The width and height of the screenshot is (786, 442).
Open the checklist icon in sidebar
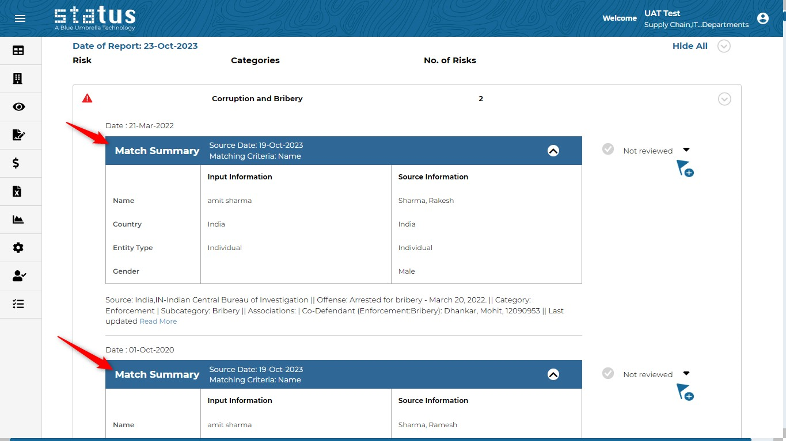[x=18, y=303]
